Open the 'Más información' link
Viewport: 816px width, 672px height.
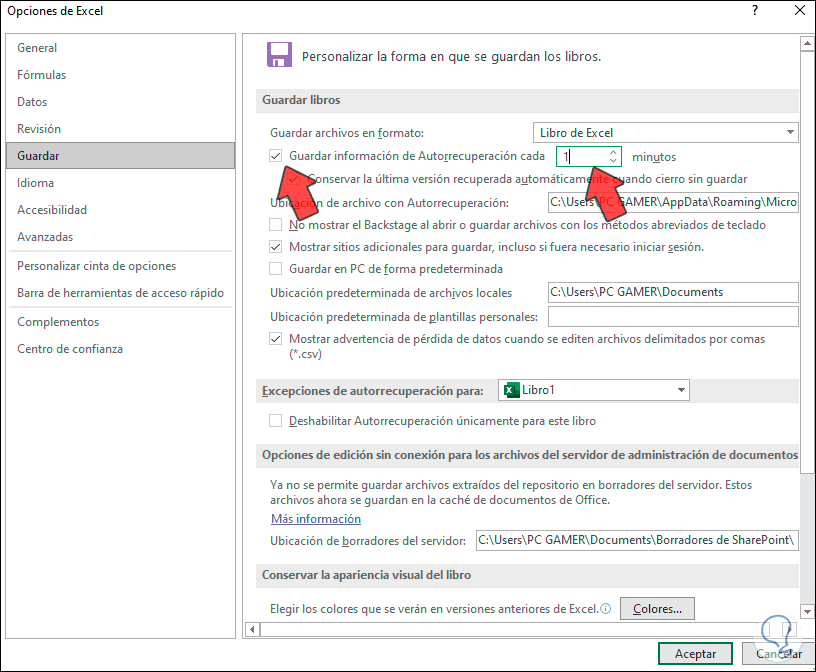tap(315, 518)
